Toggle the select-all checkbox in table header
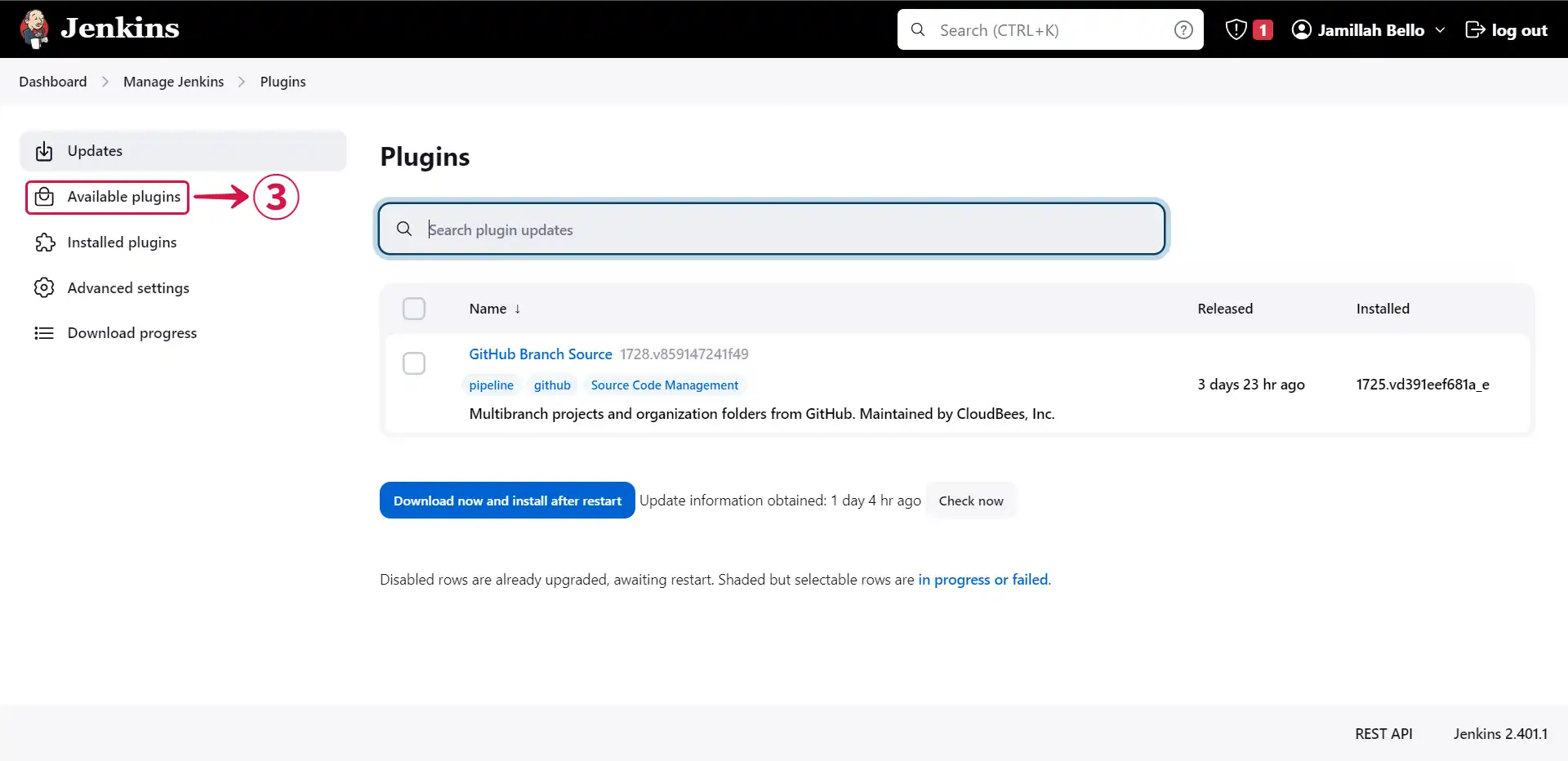This screenshot has width=1568, height=761. coord(414,309)
